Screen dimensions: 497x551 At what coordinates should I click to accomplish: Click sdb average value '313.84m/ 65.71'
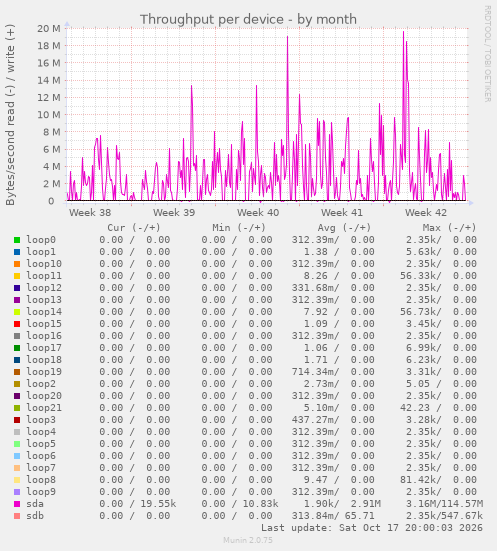tap(333, 516)
